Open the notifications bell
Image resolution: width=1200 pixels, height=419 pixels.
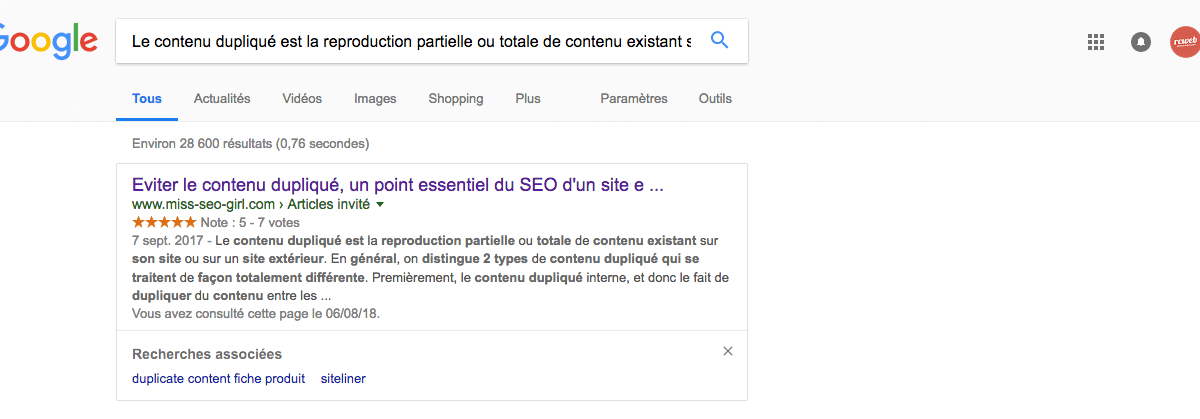coord(1141,42)
